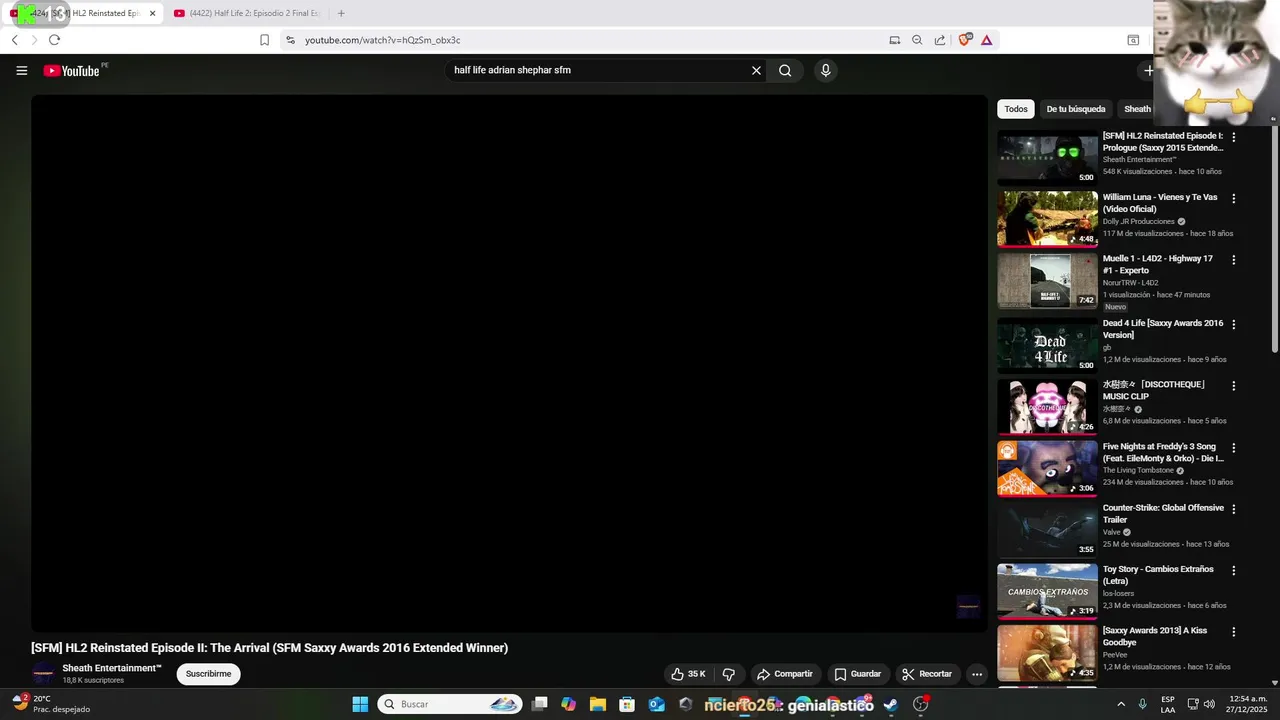Open Recortar clip button
This screenshot has width=1280, height=720.
tap(926, 674)
